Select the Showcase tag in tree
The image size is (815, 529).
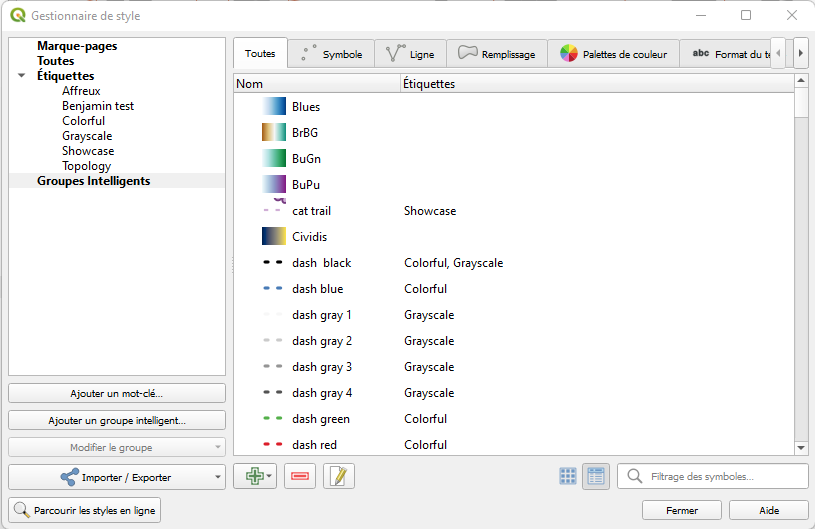pyautogui.click(x=88, y=151)
